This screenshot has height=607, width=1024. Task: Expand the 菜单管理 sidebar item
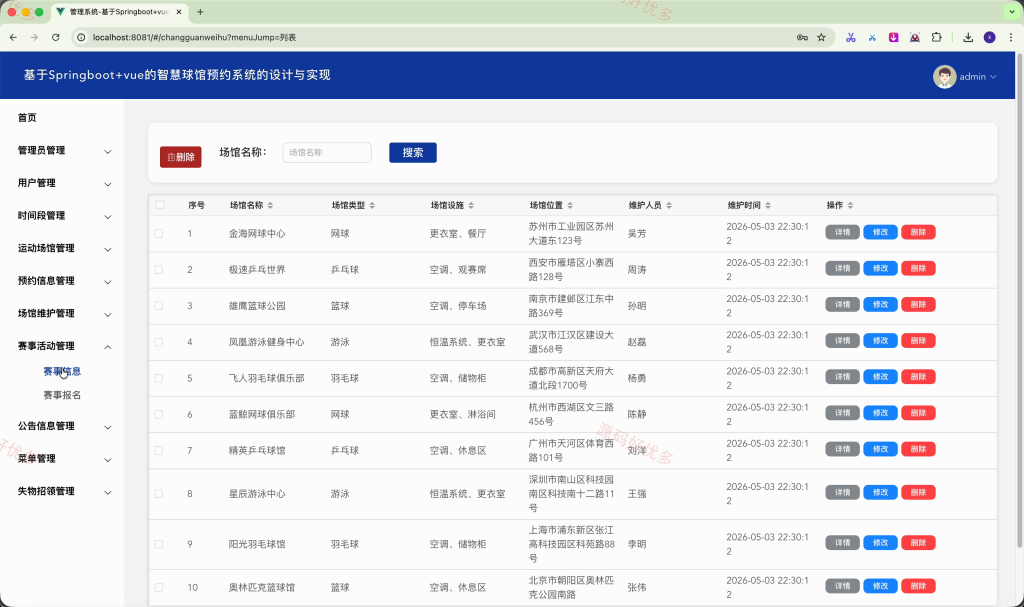click(63, 459)
